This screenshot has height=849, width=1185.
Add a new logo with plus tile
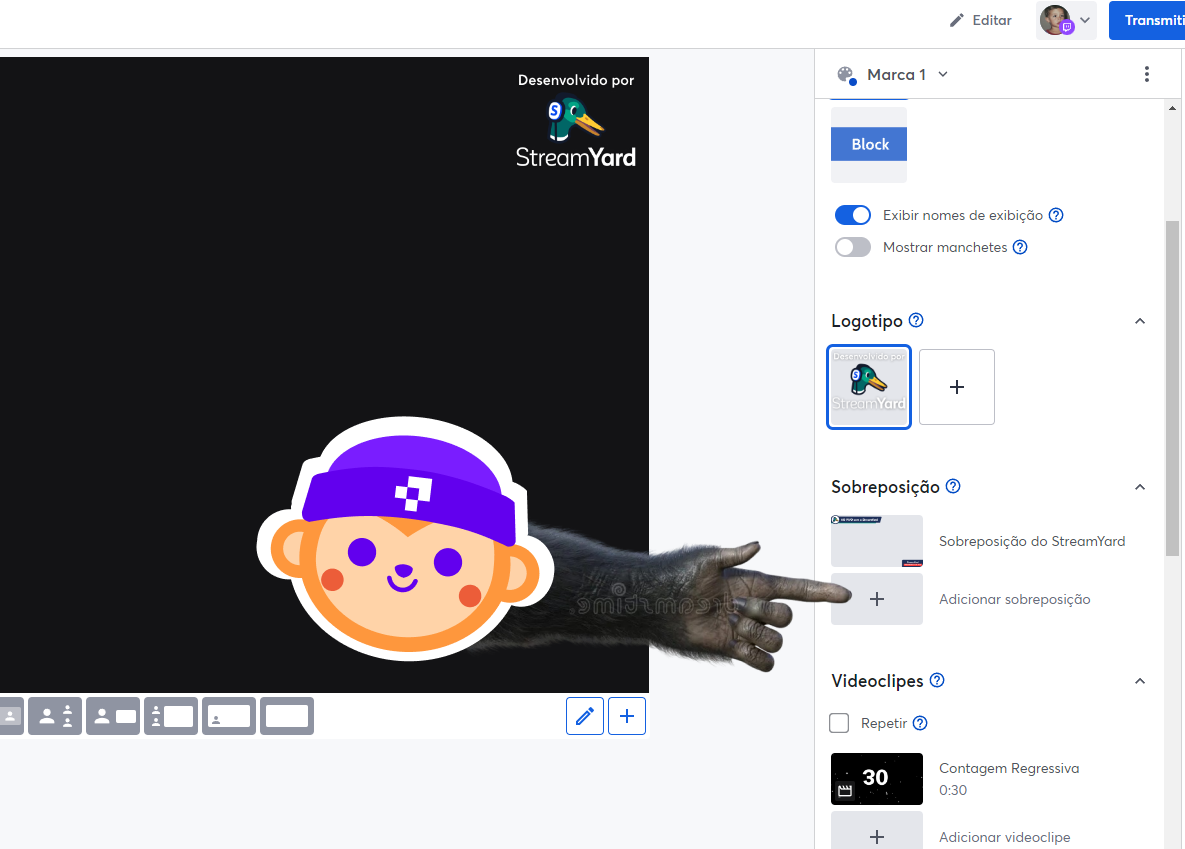click(957, 387)
